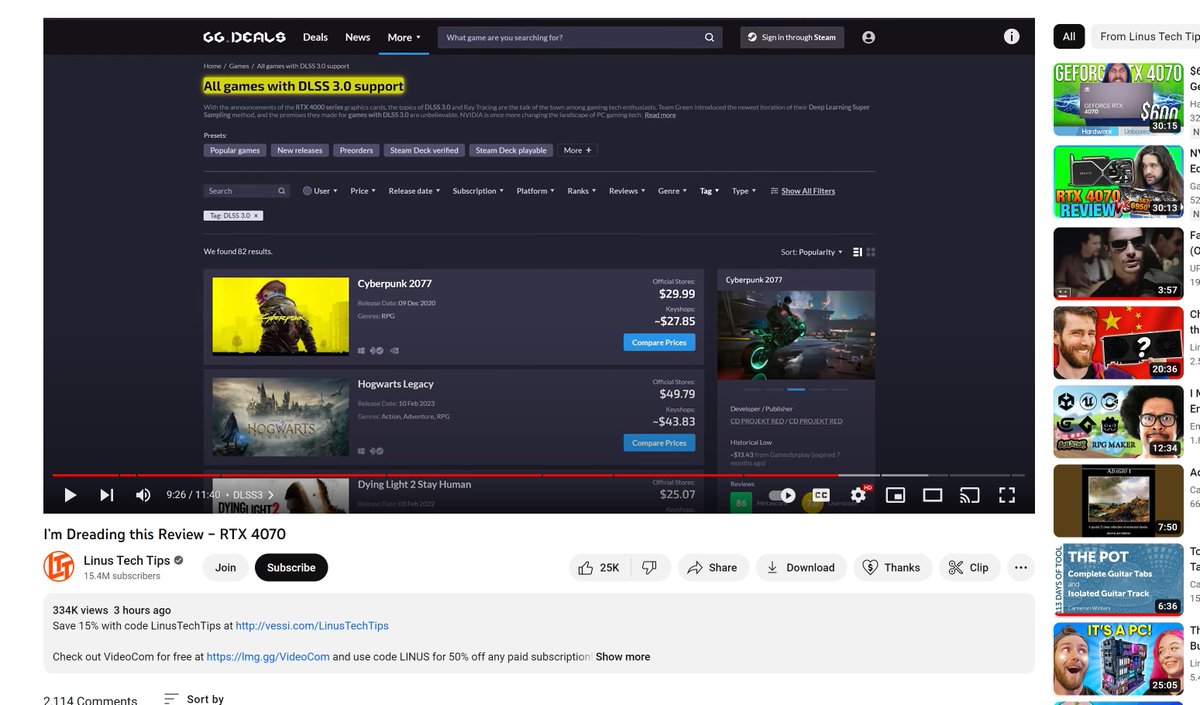
Task: Download the video
Action: tap(800, 567)
